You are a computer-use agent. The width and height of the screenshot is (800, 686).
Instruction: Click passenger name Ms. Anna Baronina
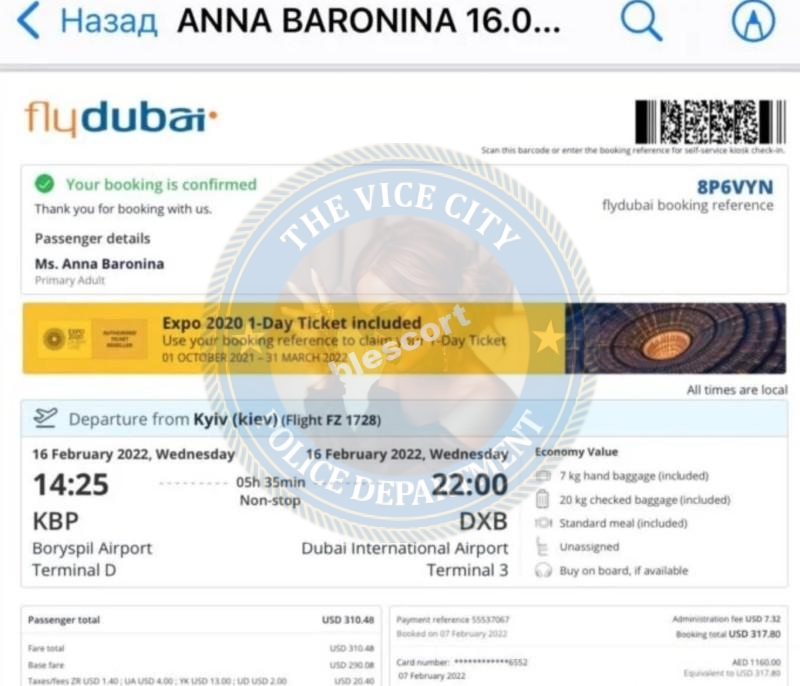99,264
